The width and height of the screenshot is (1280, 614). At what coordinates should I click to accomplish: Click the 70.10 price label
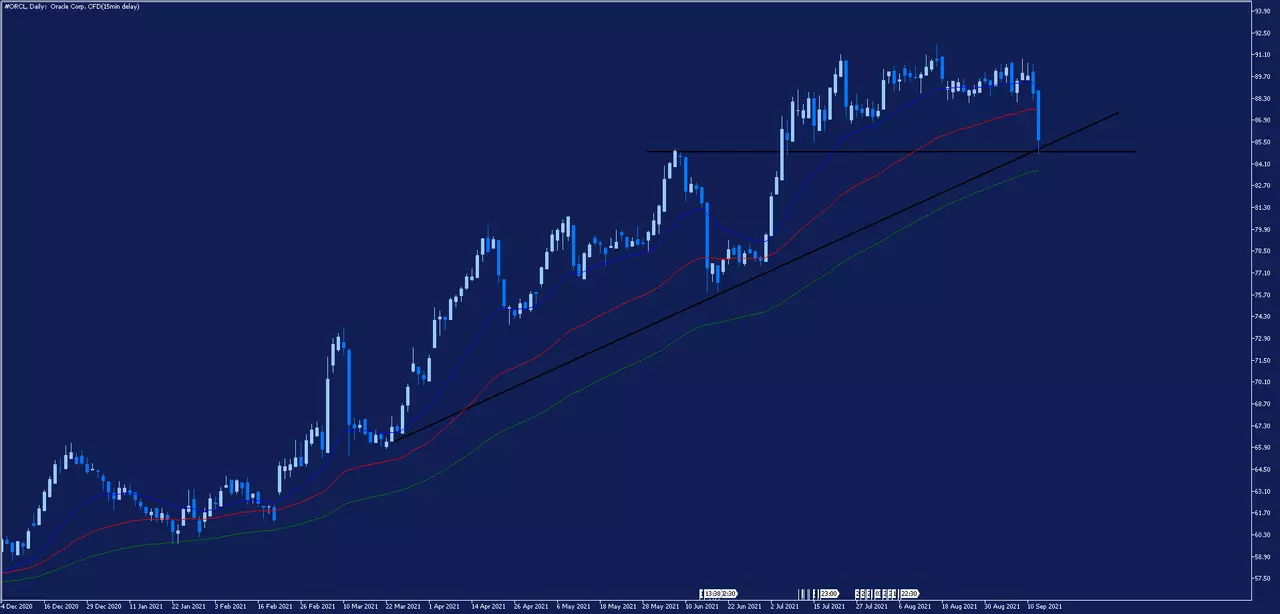coord(1263,382)
